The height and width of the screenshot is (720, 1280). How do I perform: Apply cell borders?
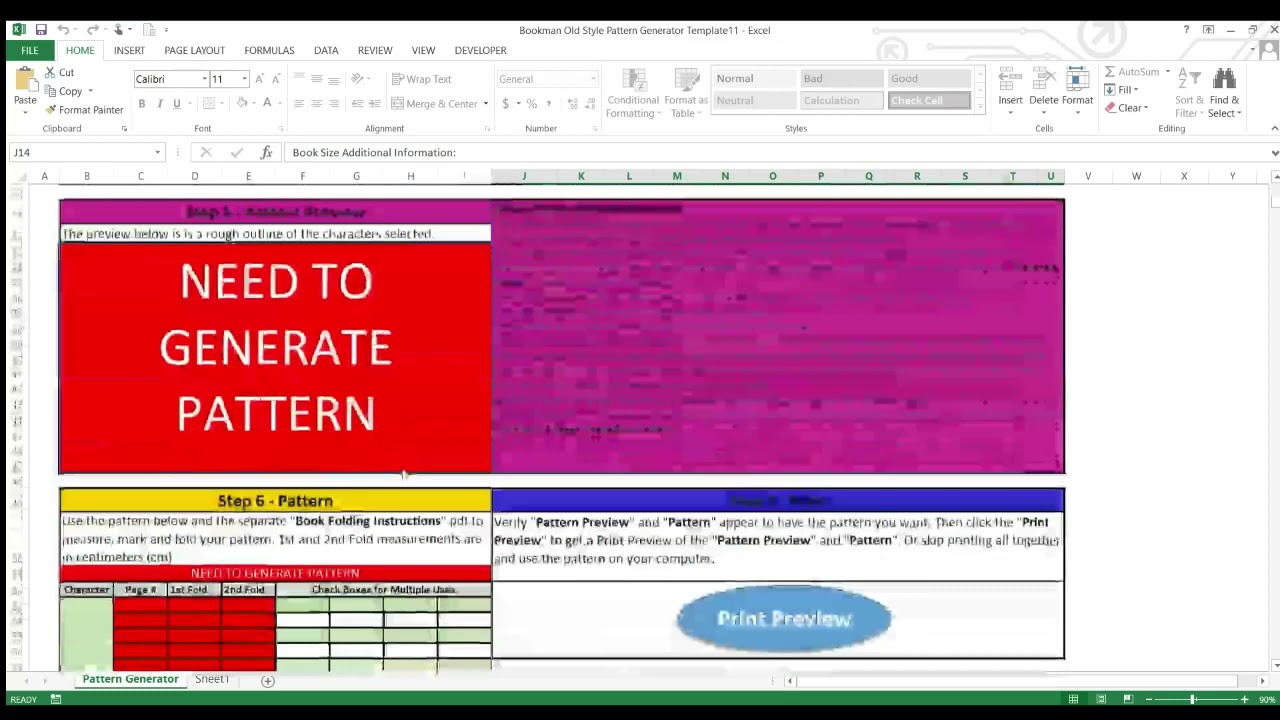tap(209, 104)
